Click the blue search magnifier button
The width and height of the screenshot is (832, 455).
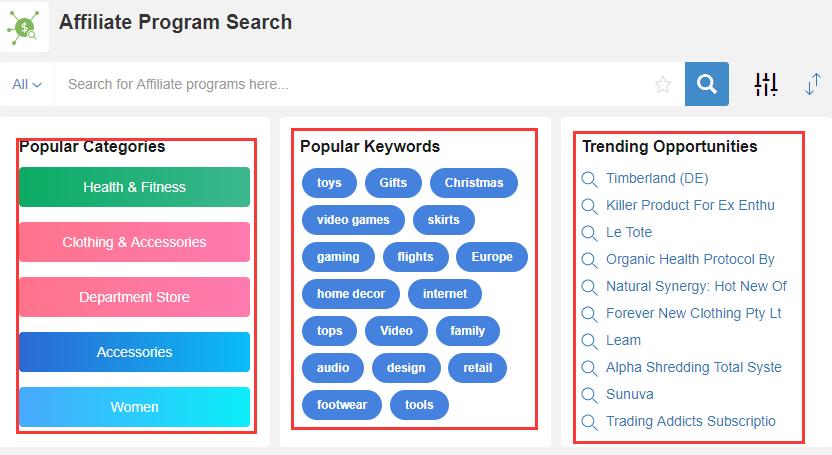tap(706, 84)
